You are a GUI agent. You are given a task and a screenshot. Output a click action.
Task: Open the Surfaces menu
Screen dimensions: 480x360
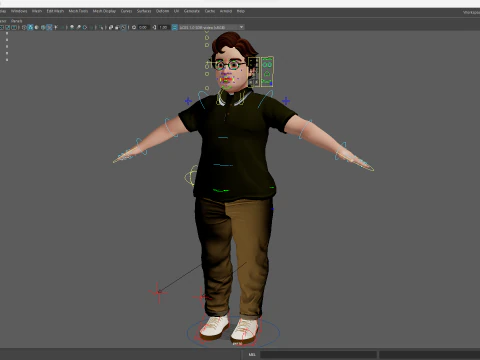click(x=144, y=11)
